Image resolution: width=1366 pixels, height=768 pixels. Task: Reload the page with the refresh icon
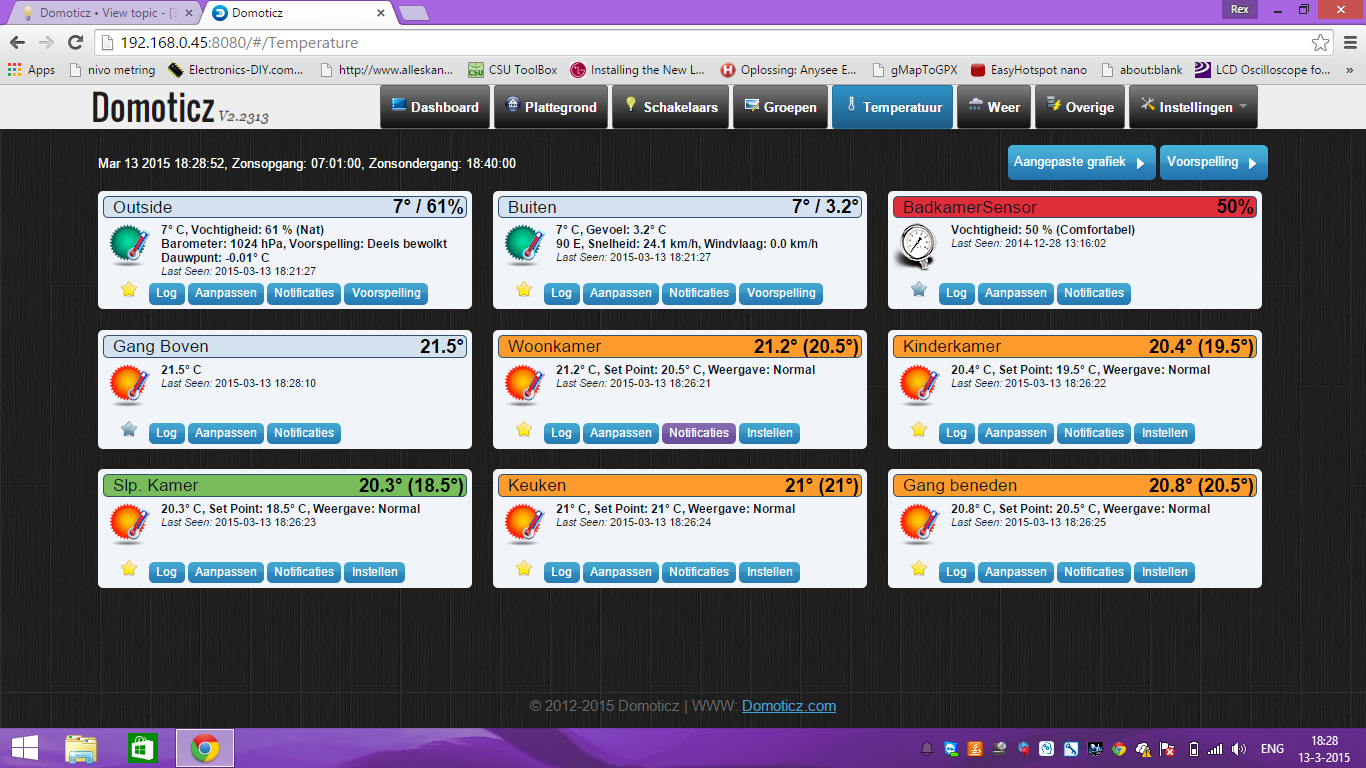click(x=75, y=43)
